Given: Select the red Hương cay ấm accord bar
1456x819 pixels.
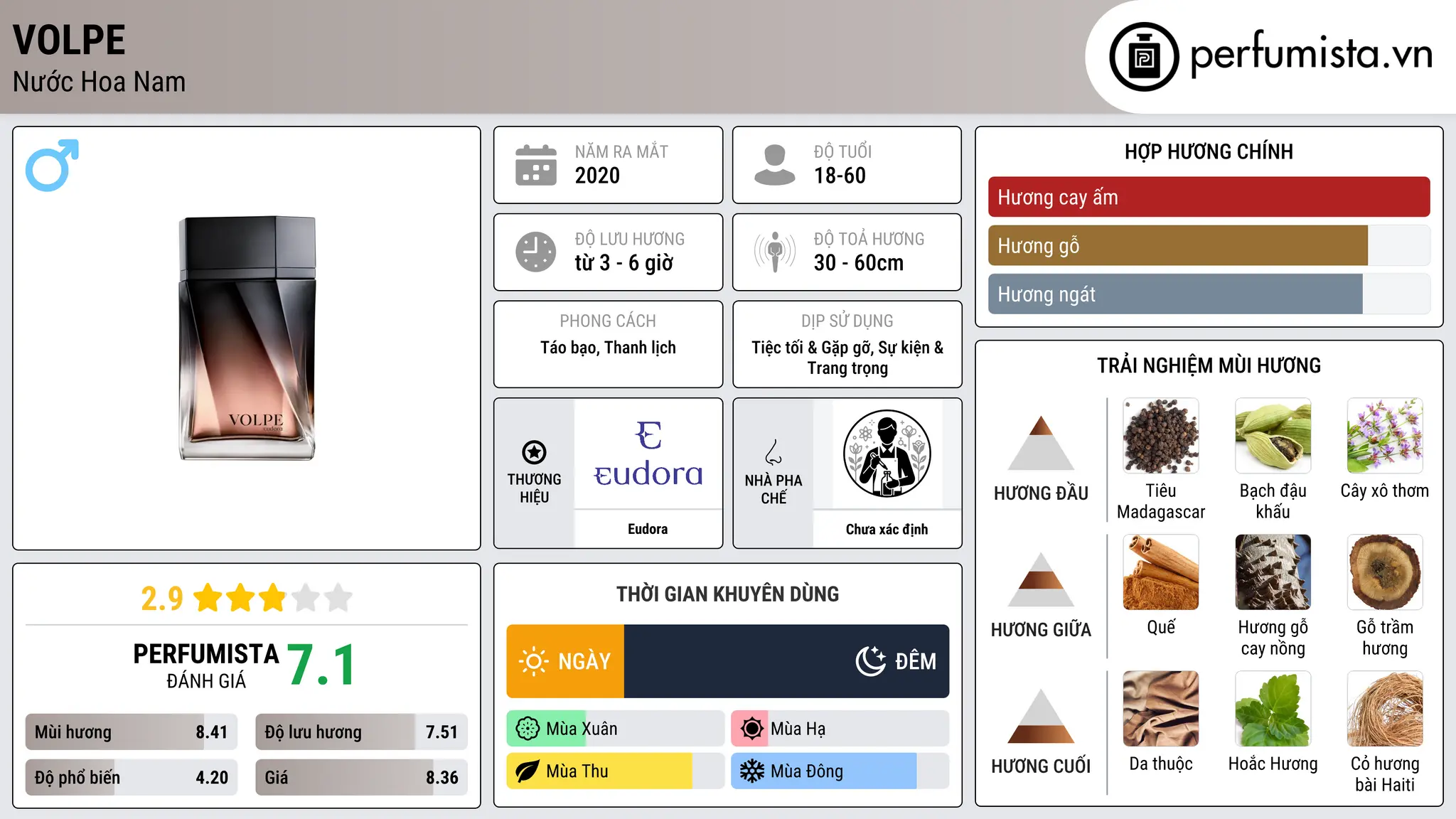Looking at the screenshot, I should pyautogui.click(x=1209, y=197).
